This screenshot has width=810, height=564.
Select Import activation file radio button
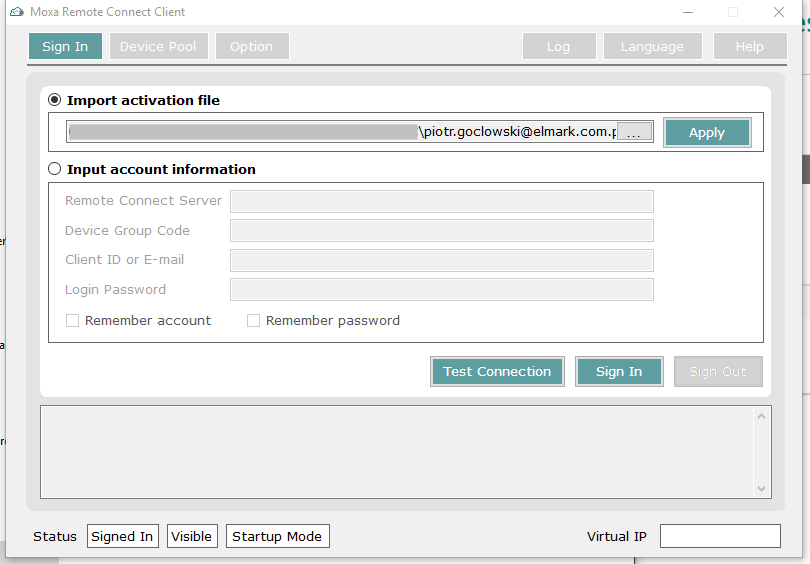click(55, 100)
